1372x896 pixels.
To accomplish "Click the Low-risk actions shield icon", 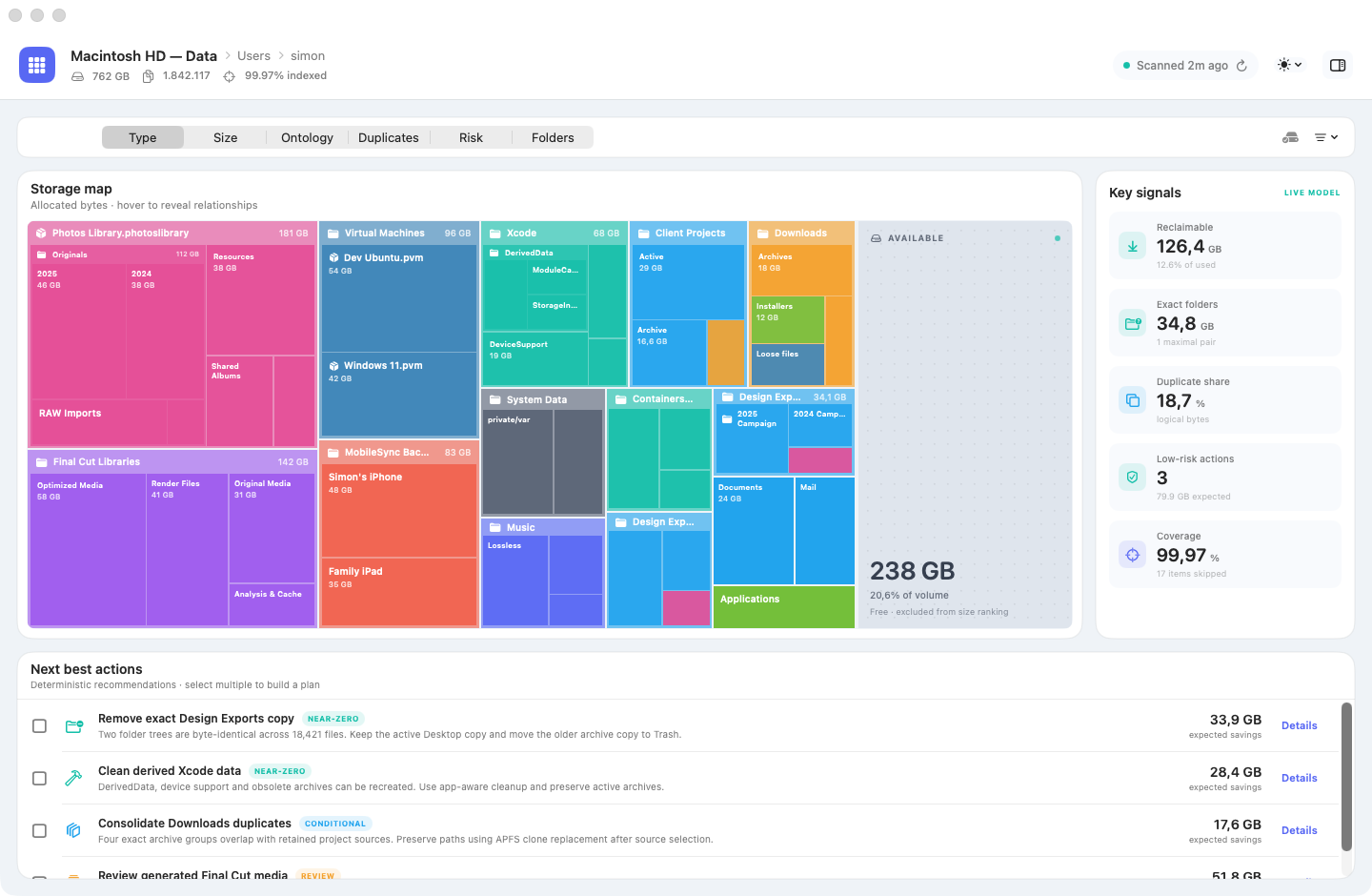I will coord(1133,478).
